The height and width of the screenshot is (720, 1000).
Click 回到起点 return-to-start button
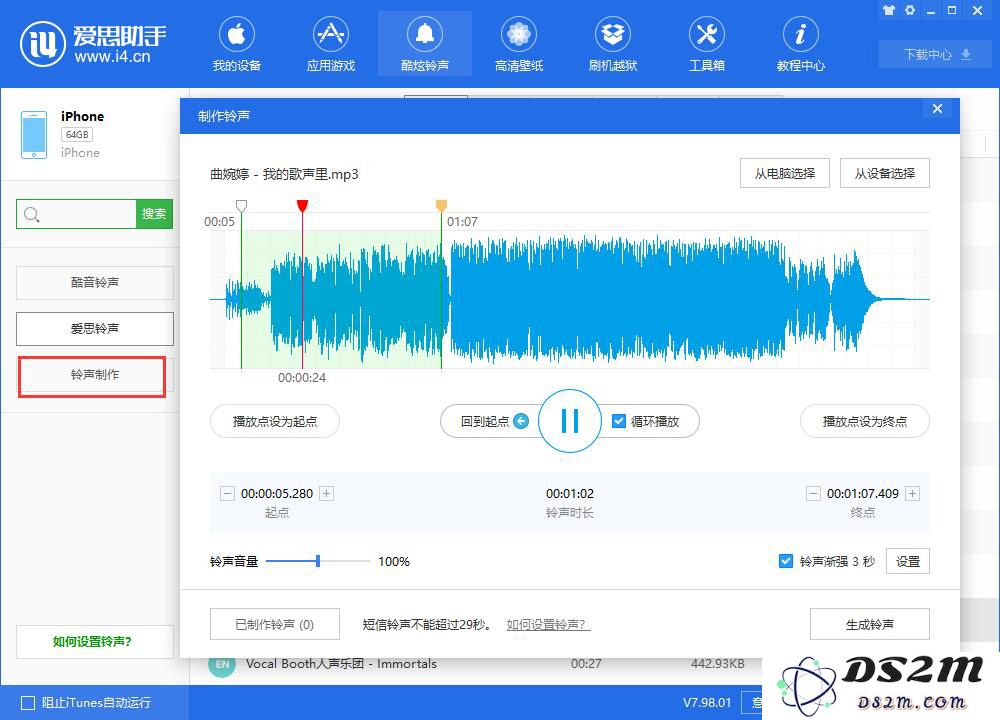point(494,422)
